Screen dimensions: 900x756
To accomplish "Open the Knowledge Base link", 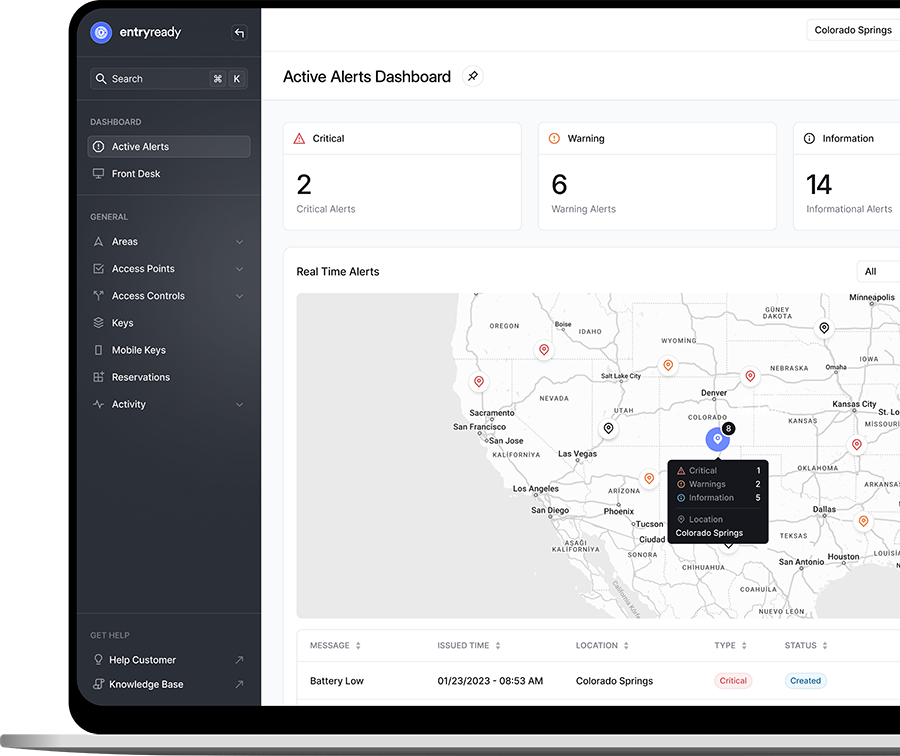I will click(146, 685).
